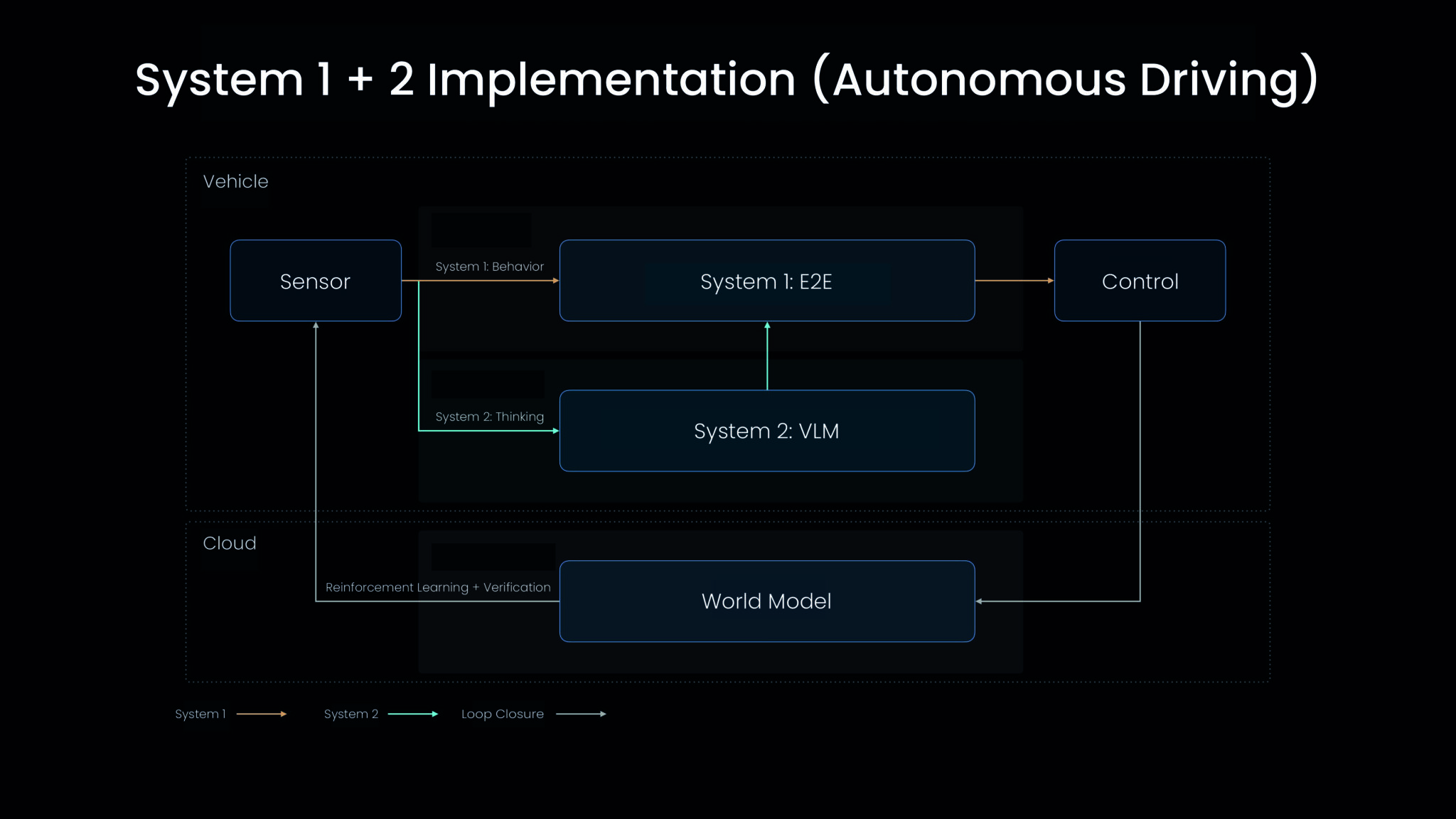
Task: Select the World Model block
Action: 766,601
